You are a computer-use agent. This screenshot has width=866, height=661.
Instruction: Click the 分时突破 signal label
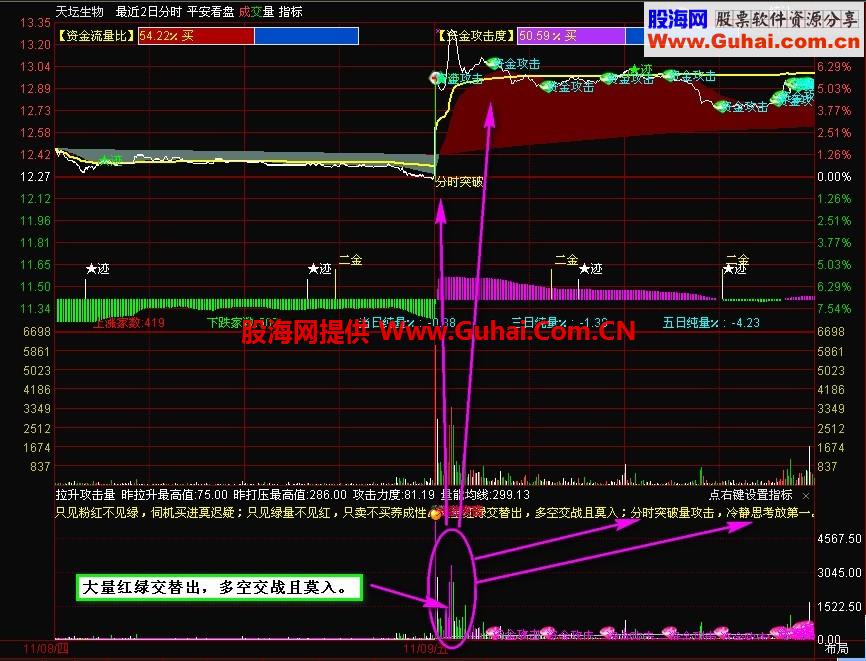tap(459, 182)
